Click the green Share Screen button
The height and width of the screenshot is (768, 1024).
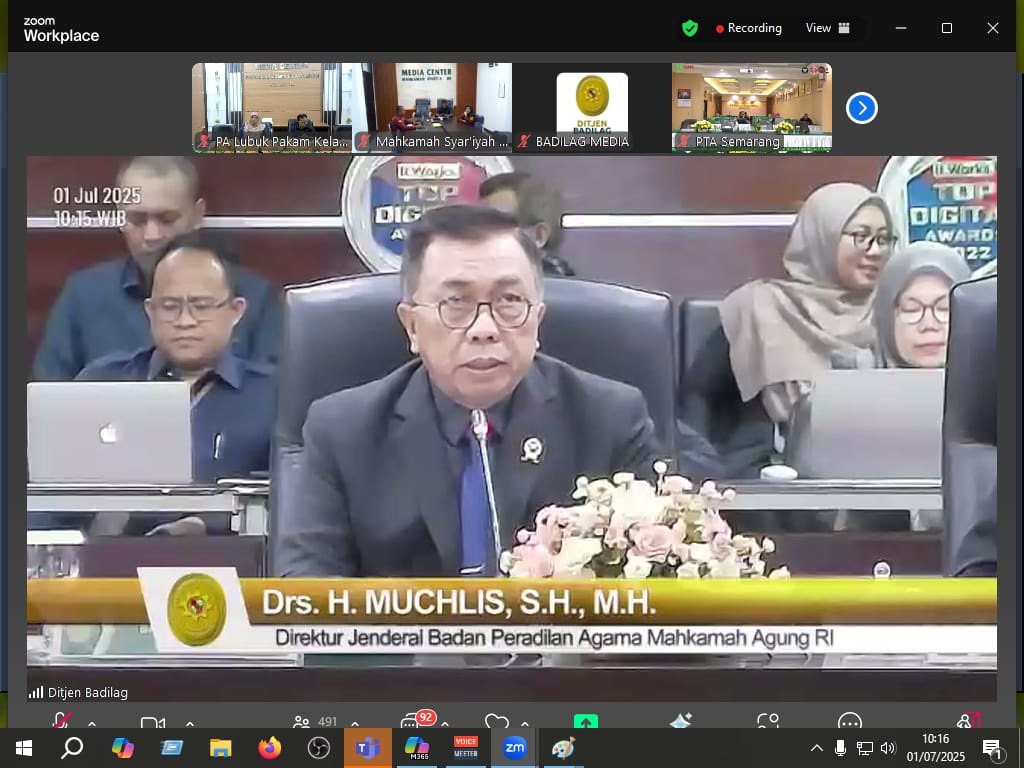586,721
